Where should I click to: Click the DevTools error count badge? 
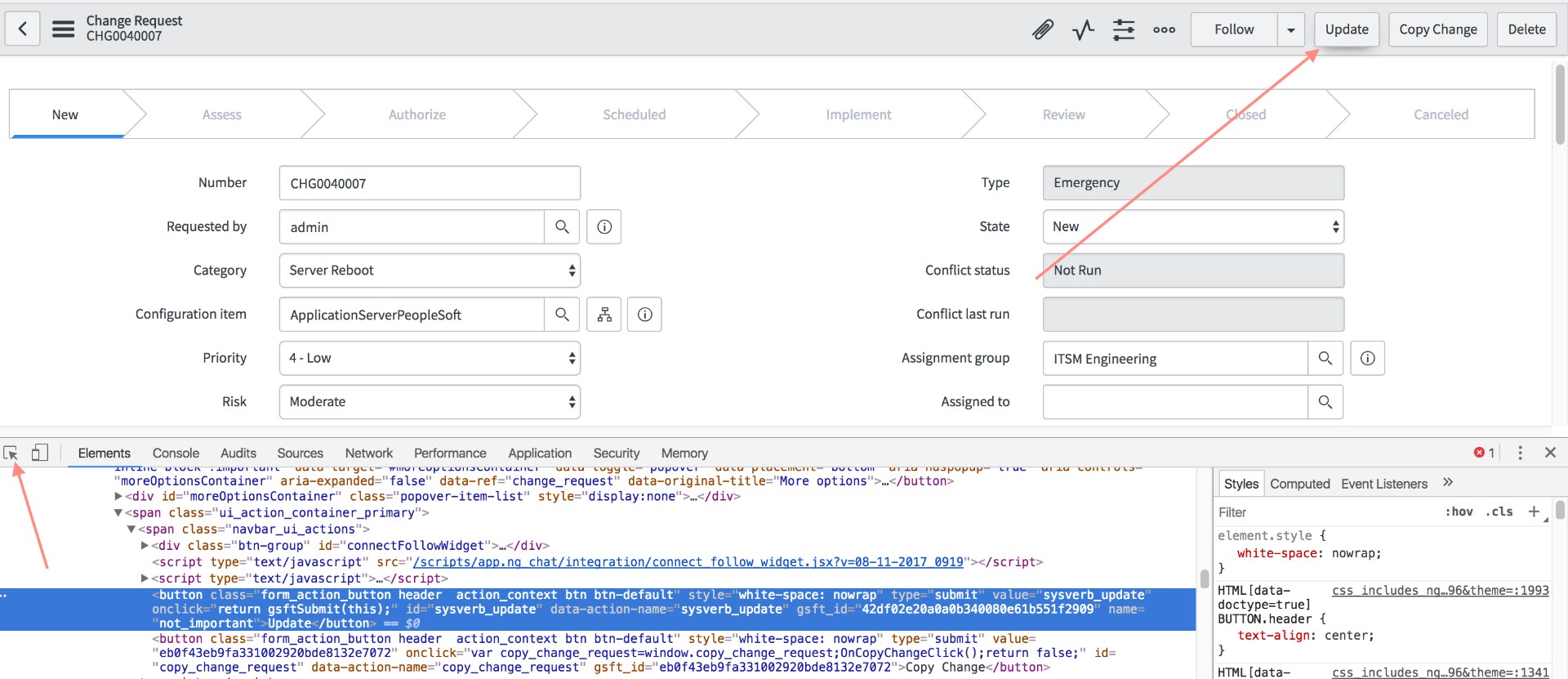click(x=1484, y=453)
